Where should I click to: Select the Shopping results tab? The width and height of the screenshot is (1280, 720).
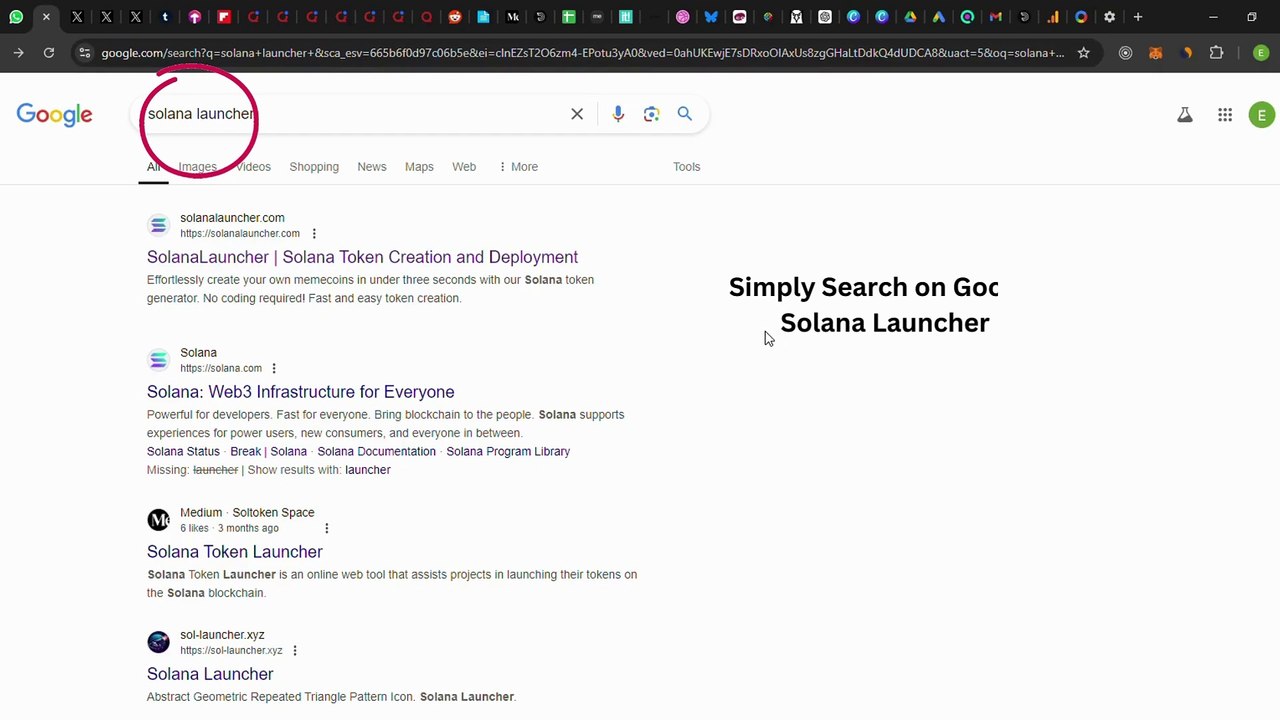point(314,167)
